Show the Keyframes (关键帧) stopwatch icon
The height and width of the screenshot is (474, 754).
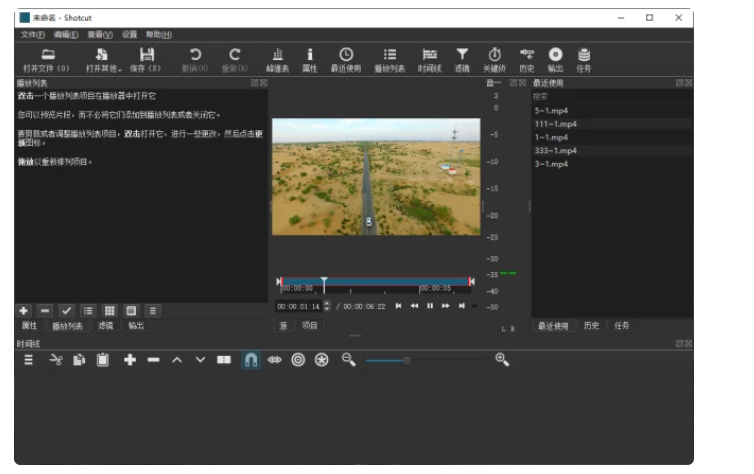coord(494,55)
